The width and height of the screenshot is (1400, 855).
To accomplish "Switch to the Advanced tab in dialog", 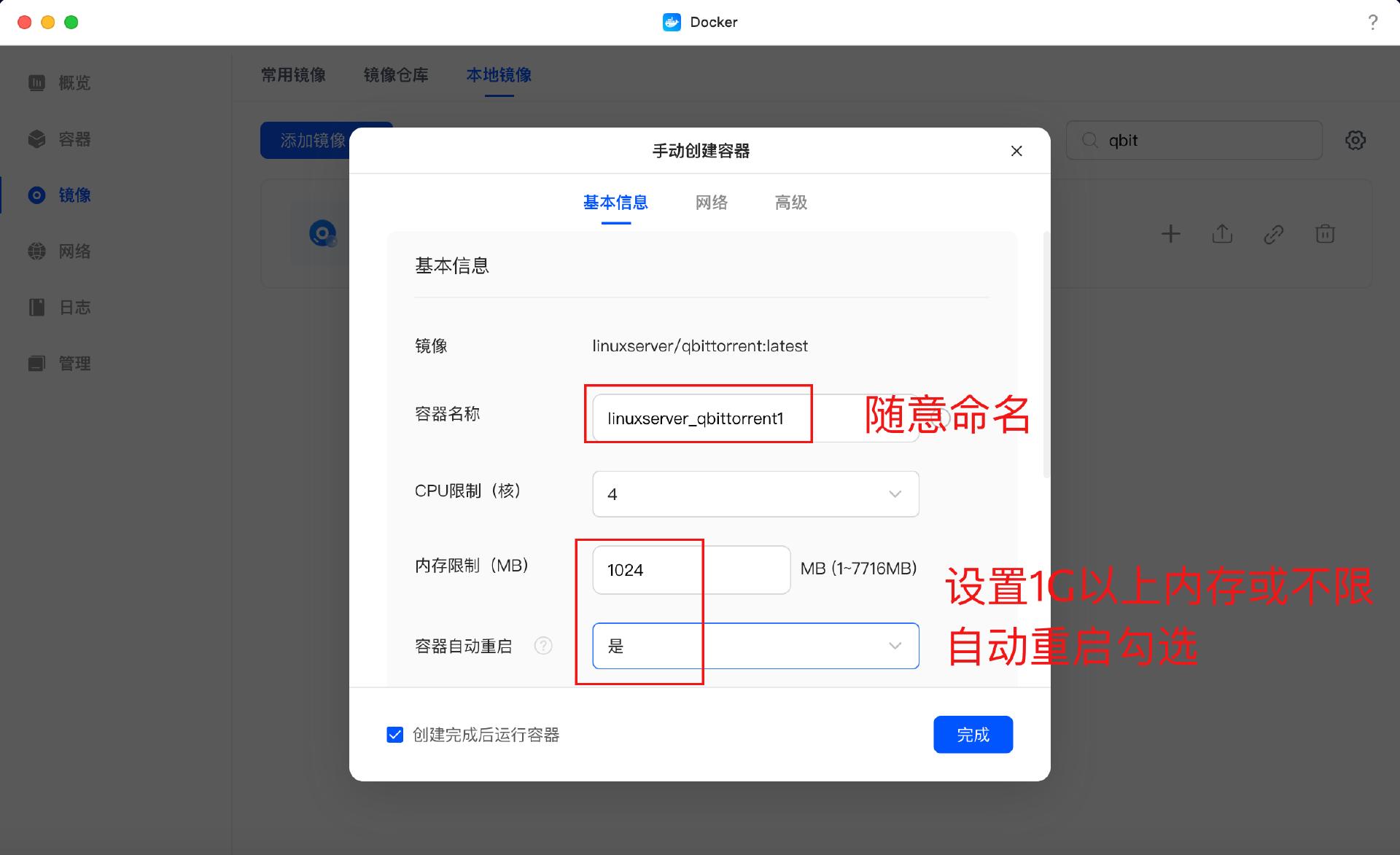I will coord(790,203).
